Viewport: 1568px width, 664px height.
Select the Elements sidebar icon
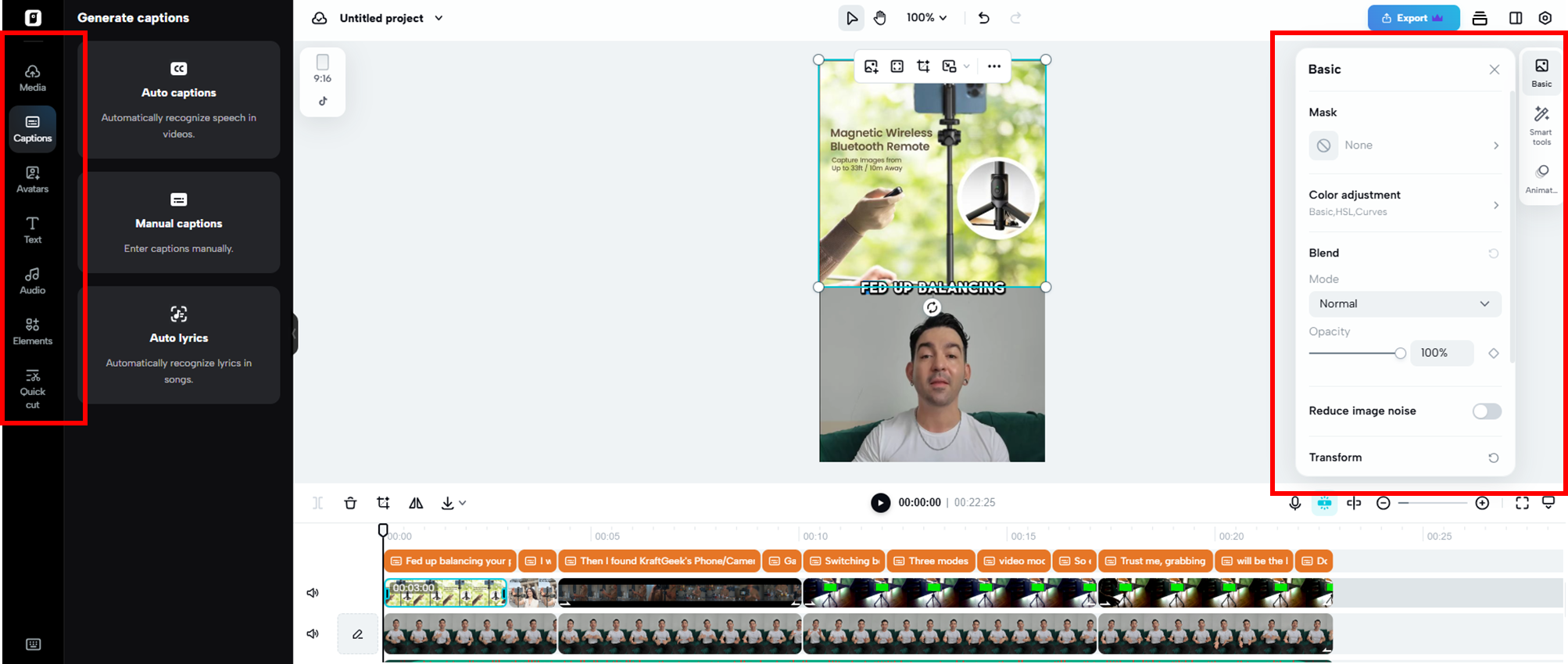[32, 331]
